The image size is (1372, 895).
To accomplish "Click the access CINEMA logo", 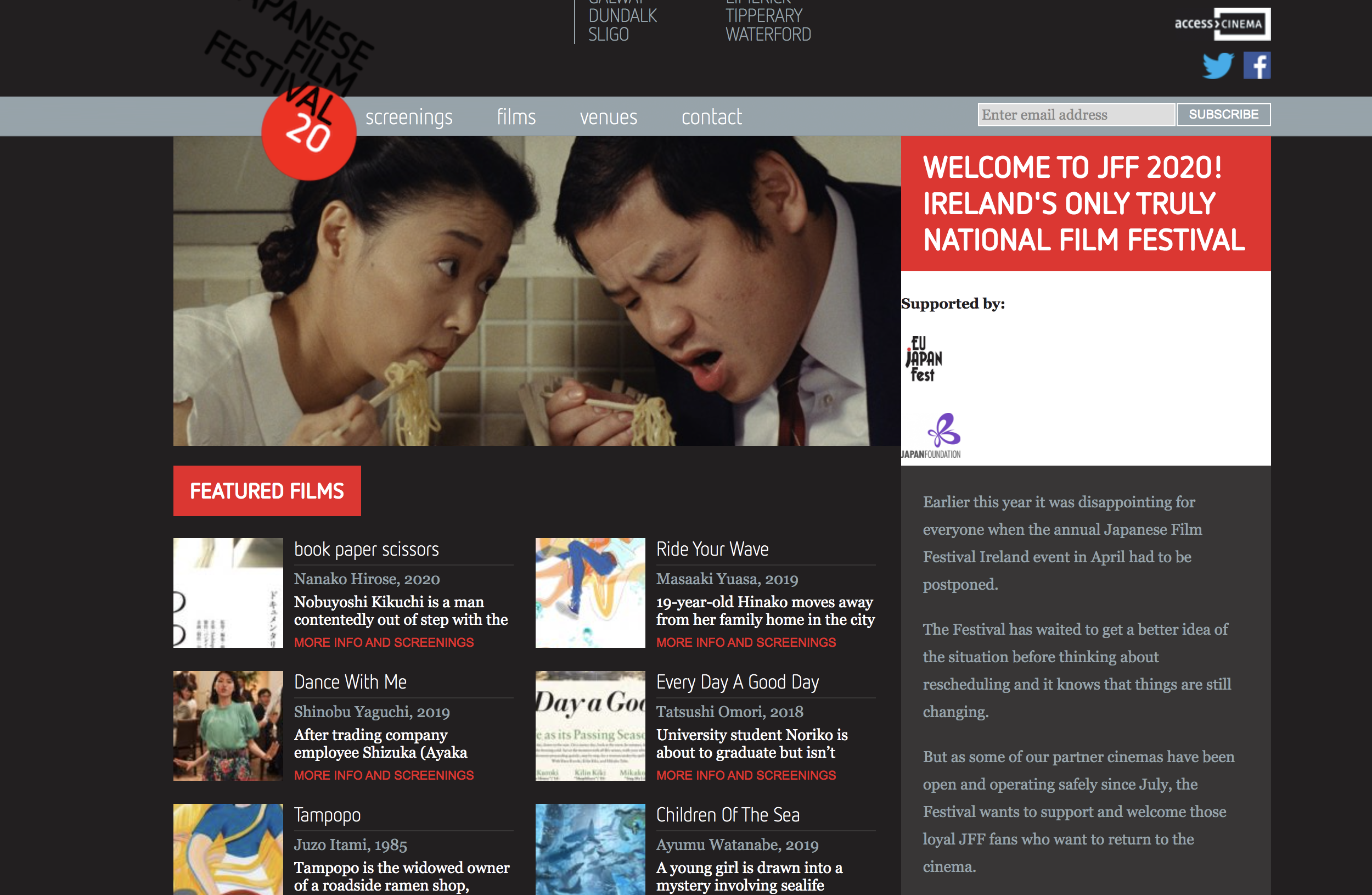I will 1222,24.
